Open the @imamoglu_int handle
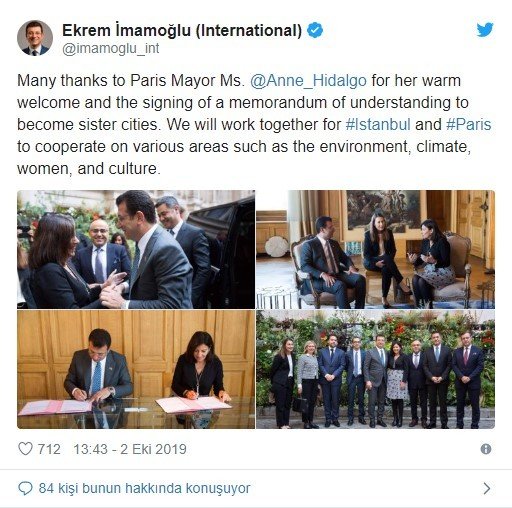 111,49
